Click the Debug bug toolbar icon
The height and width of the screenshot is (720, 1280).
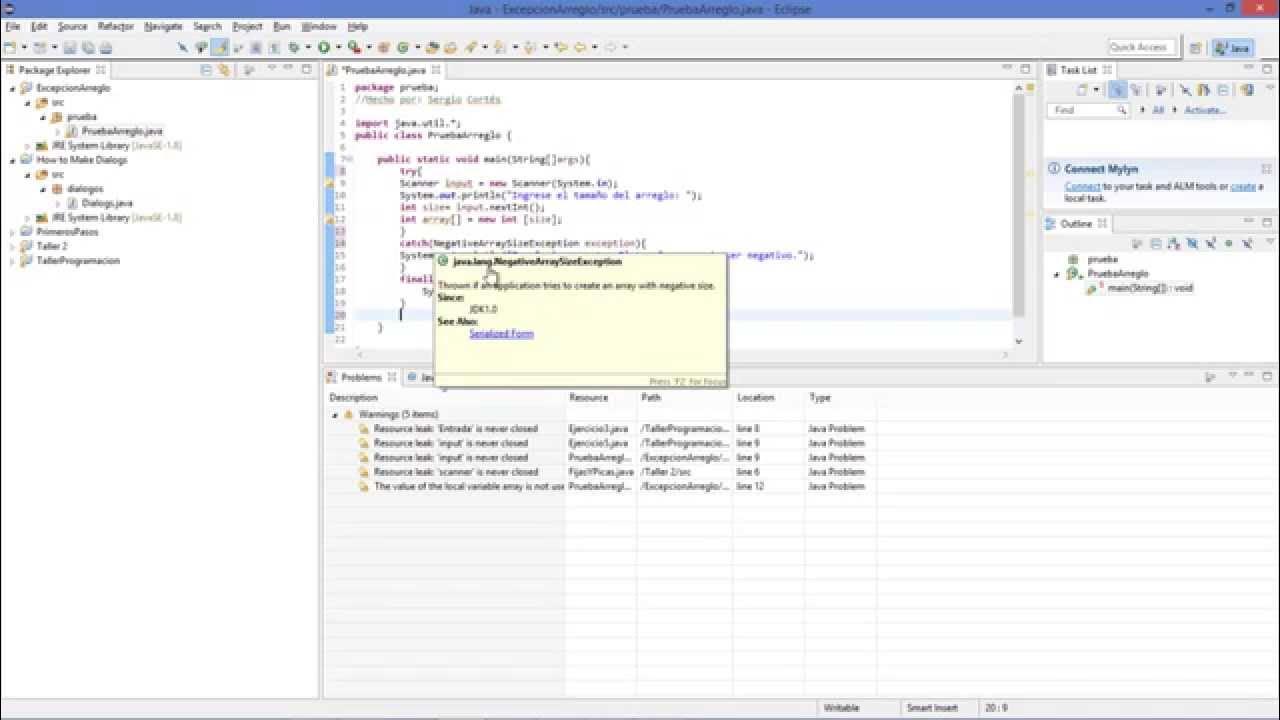pos(293,47)
